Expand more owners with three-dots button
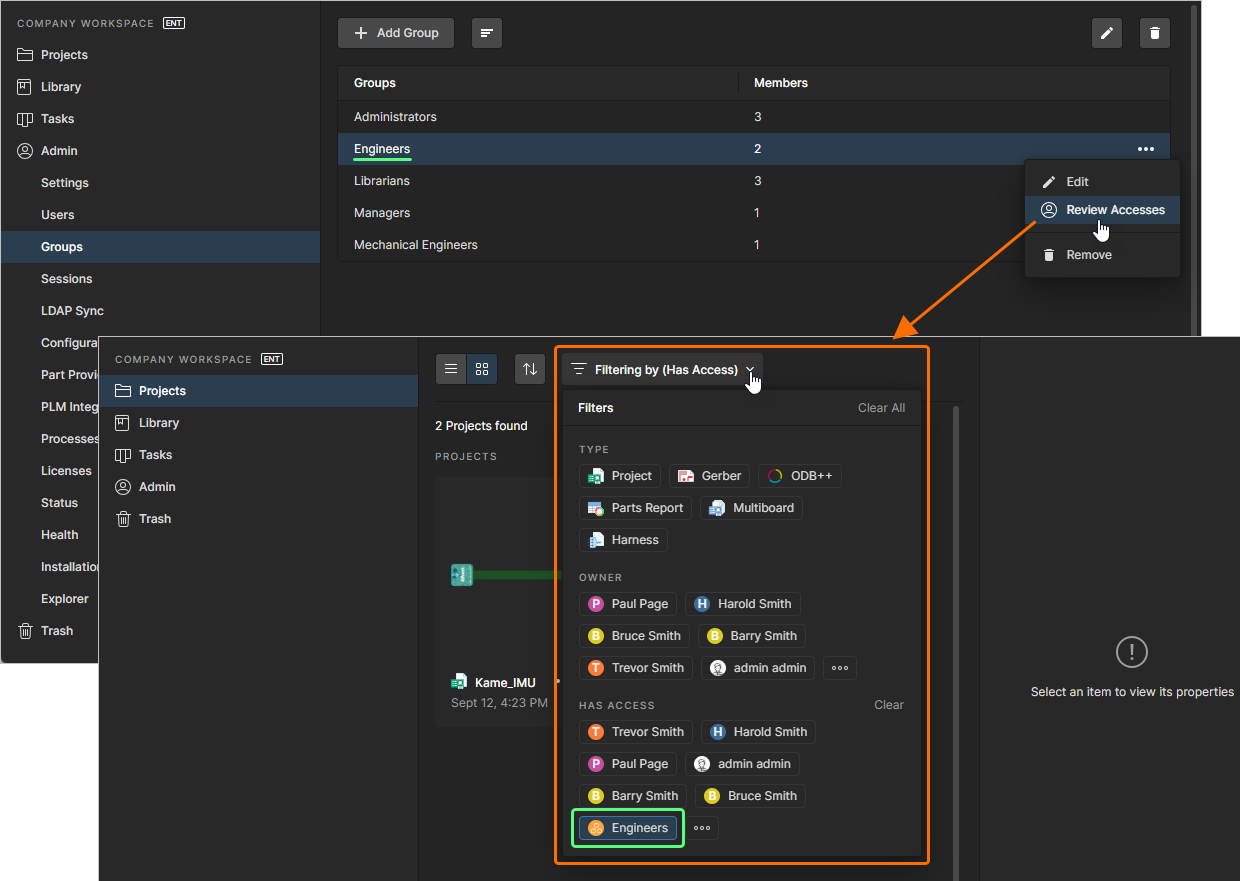 tap(840, 668)
